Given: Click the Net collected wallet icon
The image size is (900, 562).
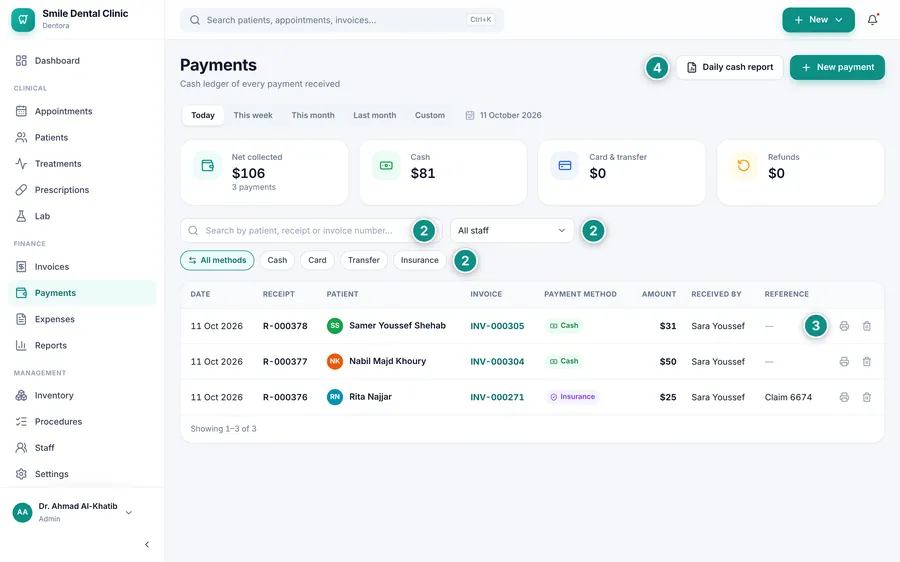Looking at the screenshot, I should pyautogui.click(x=208, y=166).
